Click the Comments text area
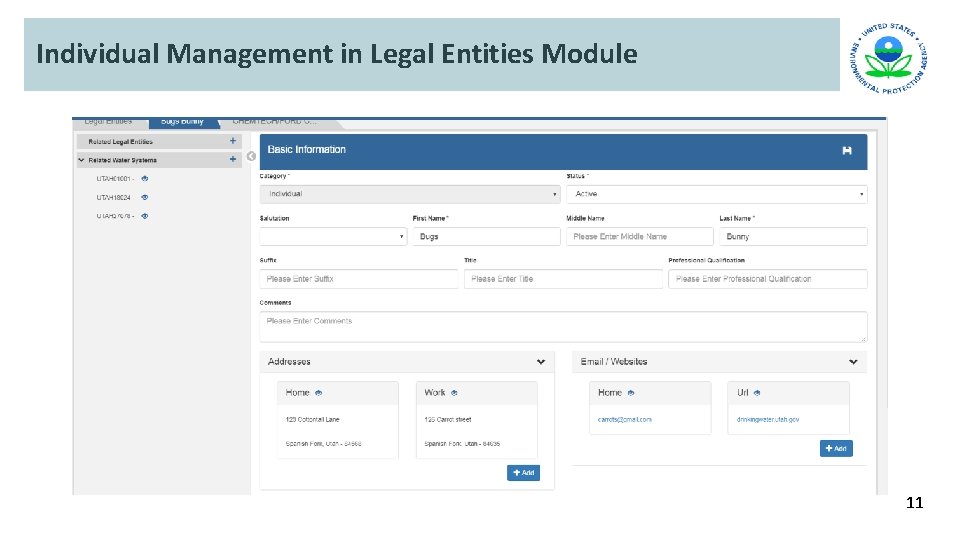This screenshot has height=540, width=960. (x=563, y=327)
